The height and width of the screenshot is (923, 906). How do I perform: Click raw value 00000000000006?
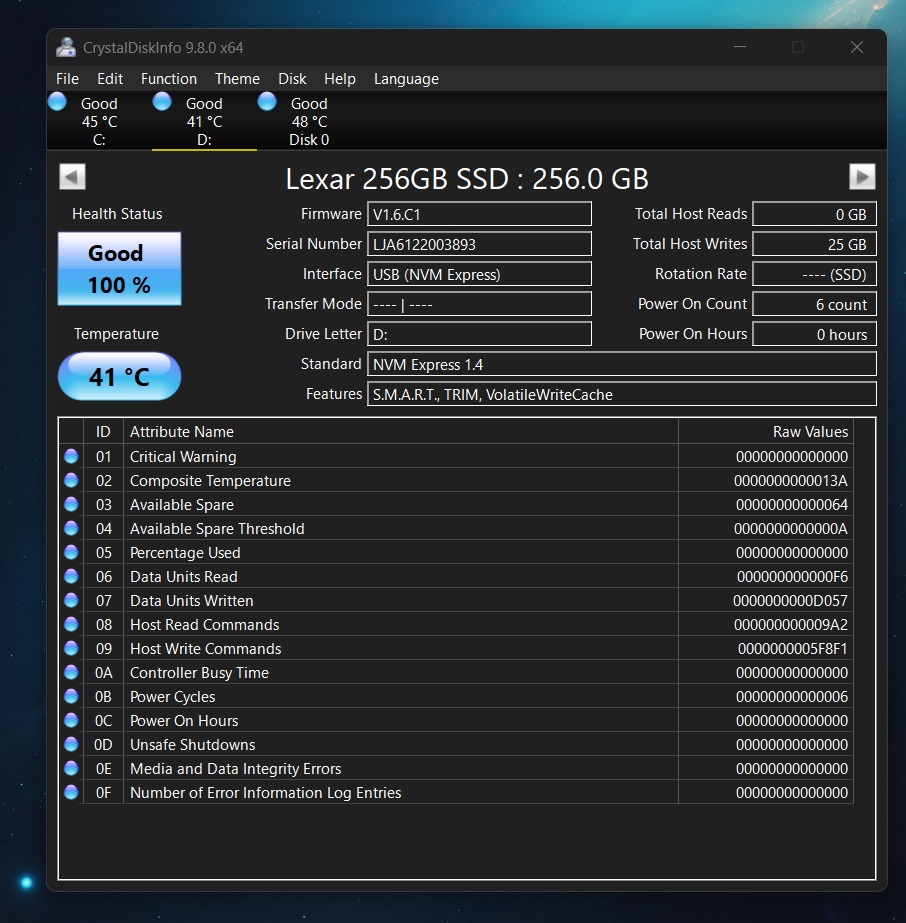792,697
